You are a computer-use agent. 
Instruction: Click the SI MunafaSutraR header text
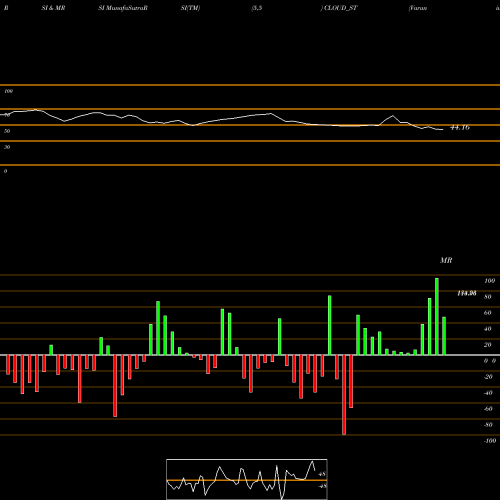coord(123,8)
